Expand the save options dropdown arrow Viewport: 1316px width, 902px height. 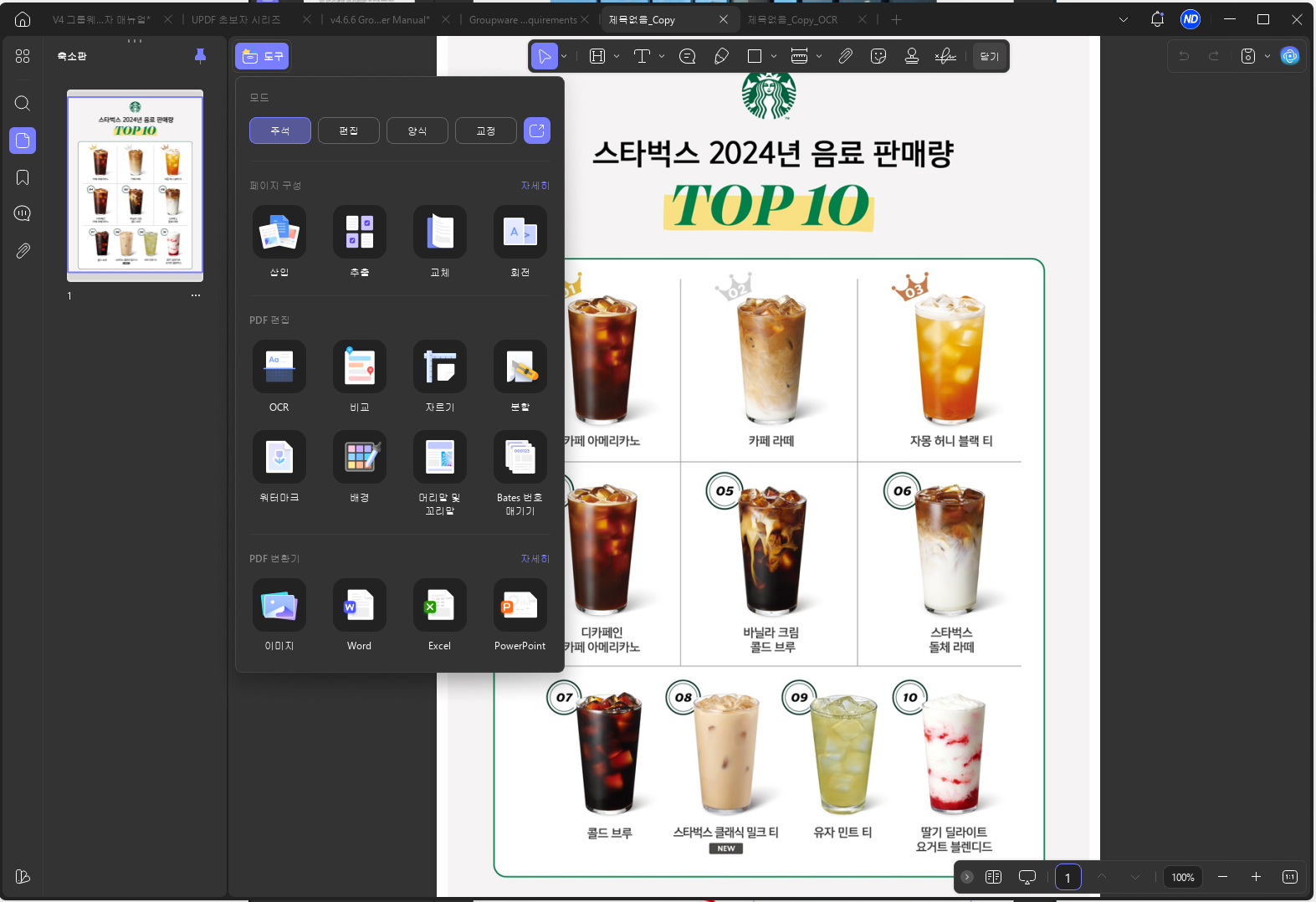1267,56
